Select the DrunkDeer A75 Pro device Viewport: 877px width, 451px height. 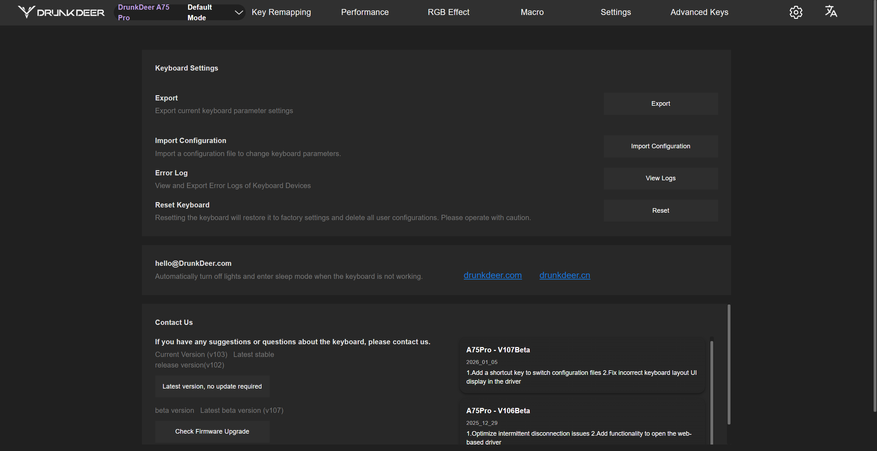(143, 12)
